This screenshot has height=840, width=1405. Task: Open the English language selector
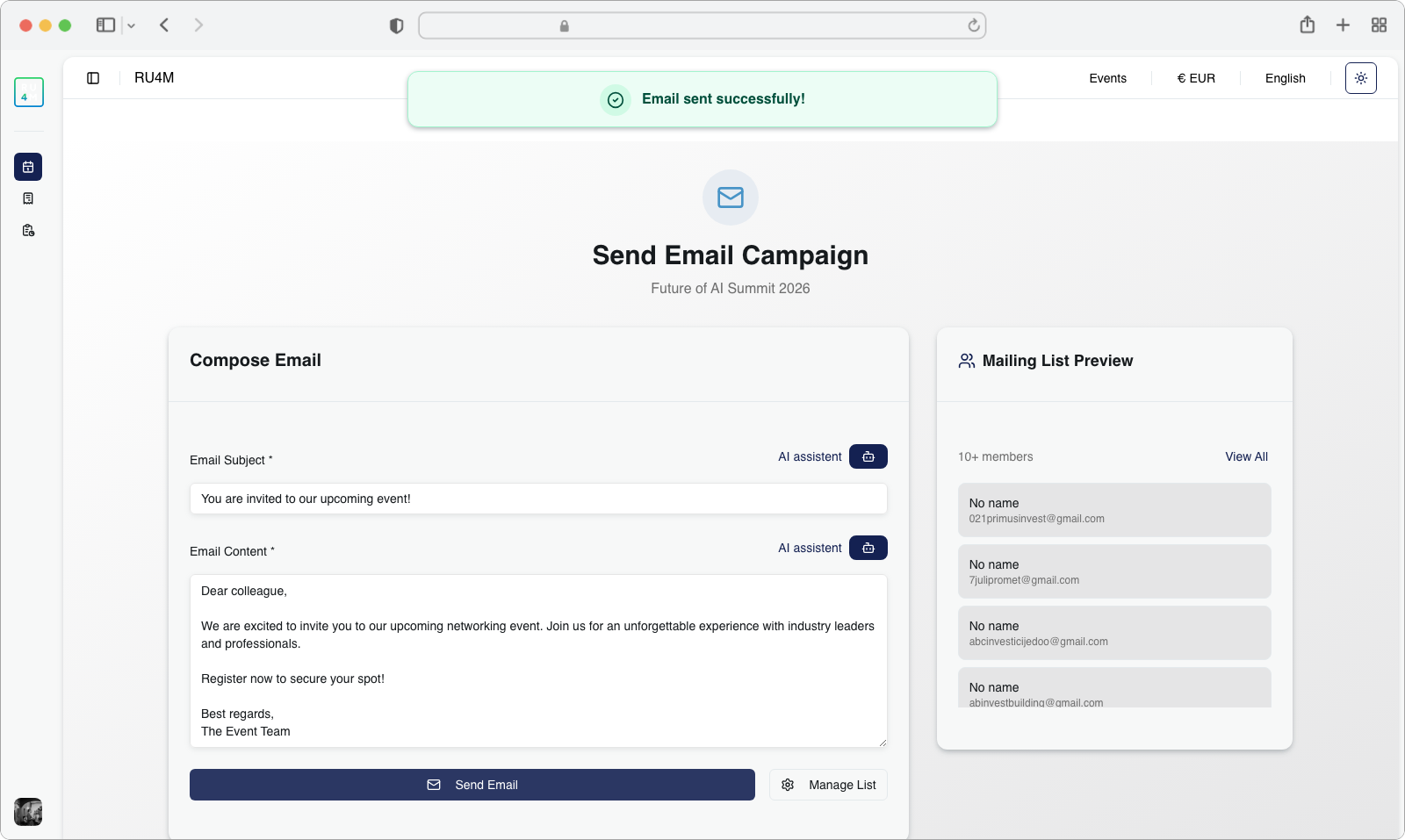(x=1285, y=78)
